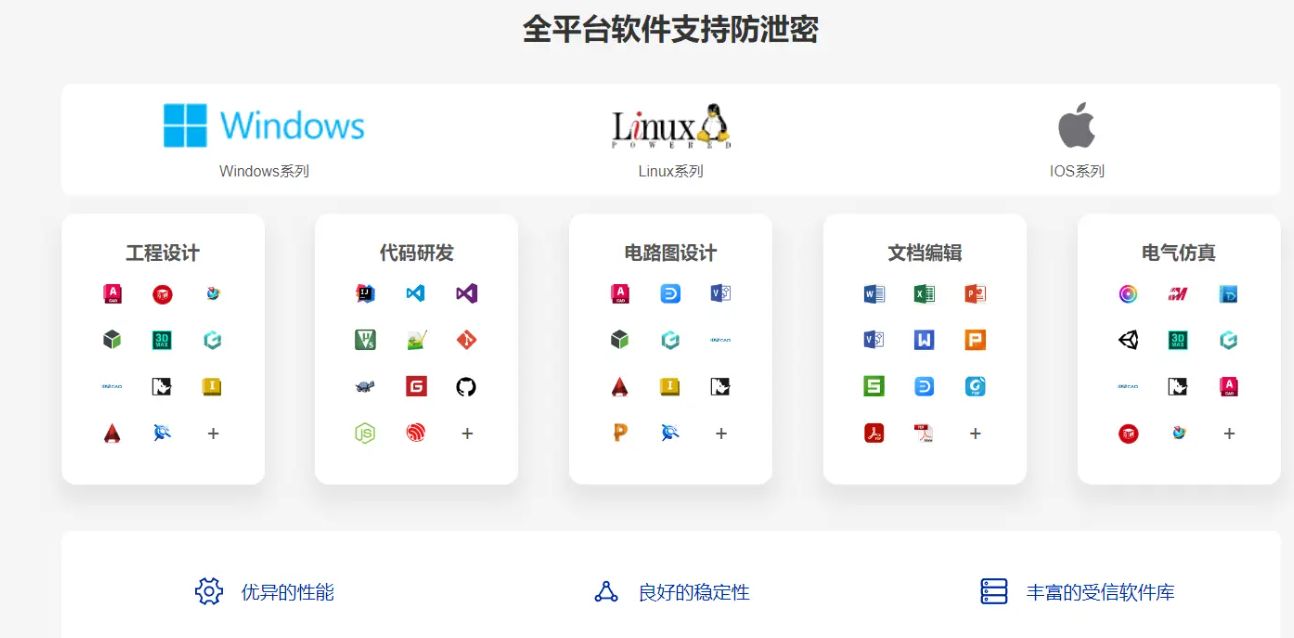Click the triangle nodes icon beside 良好的稳定性
The width and height of the screenshot is (1294, 638).
[x=606, y=591]
